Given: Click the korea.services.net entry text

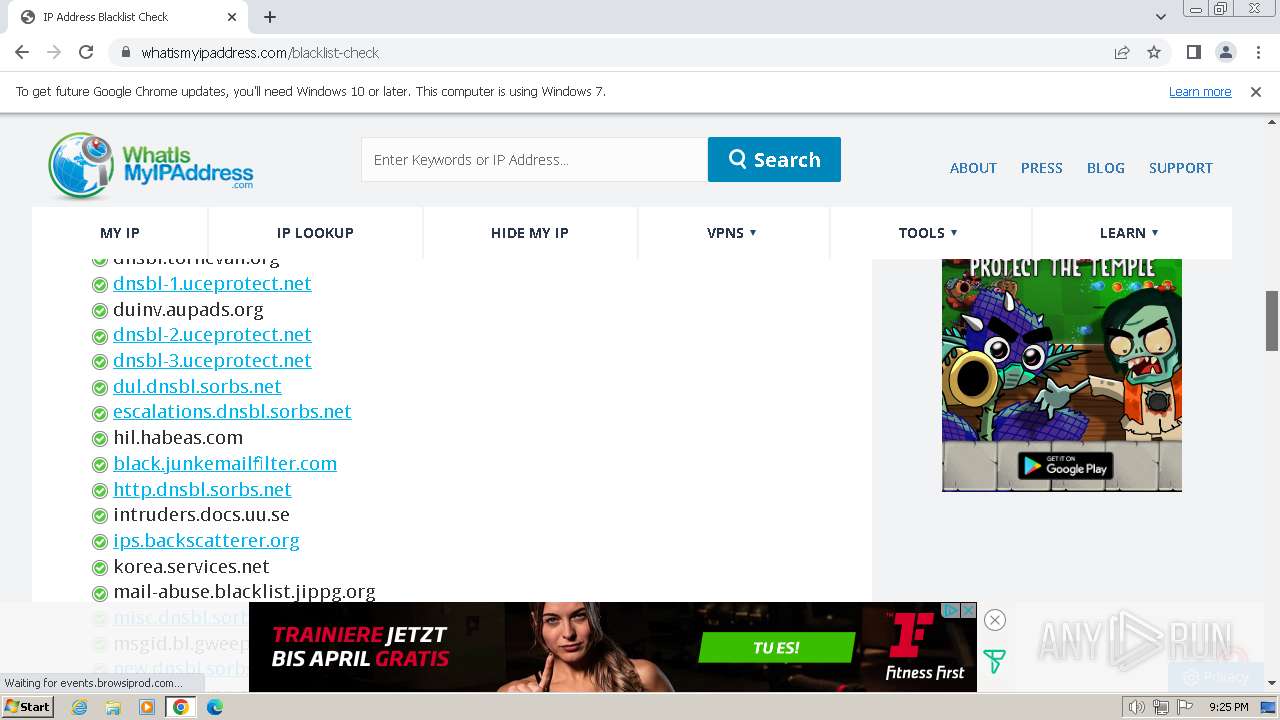Looking at the screenshot, I should [191, 567].
